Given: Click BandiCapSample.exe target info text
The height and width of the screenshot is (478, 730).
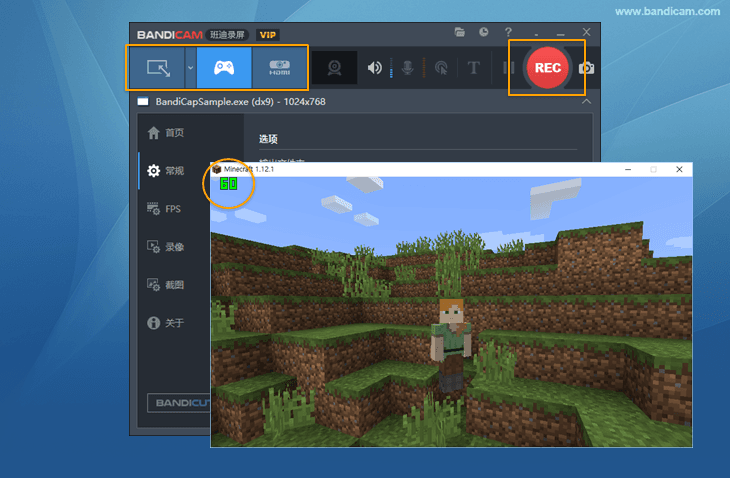Looking at the screenshot, I should click(240, 101).
